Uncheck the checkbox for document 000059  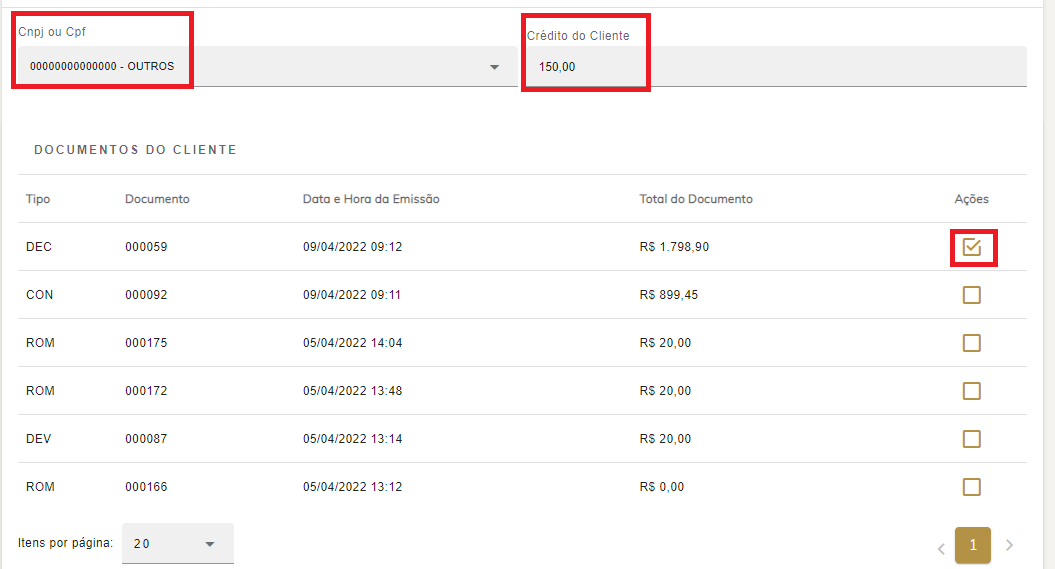click(x=971, y=247)
